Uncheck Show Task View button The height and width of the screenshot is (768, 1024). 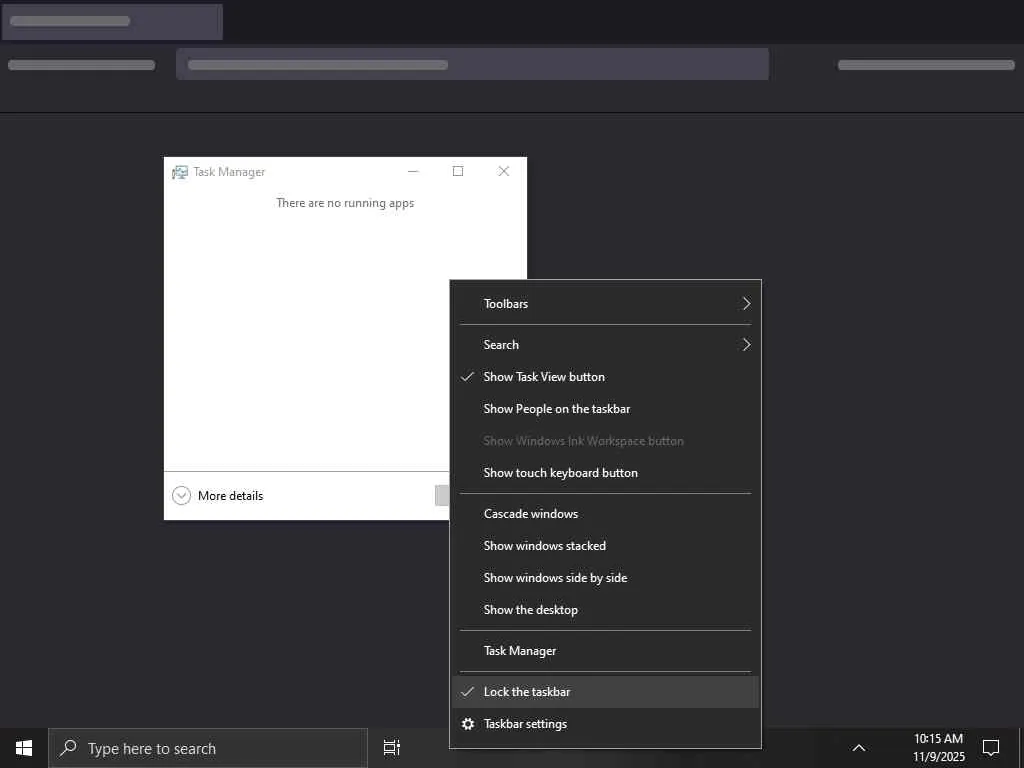click(605, 377)
